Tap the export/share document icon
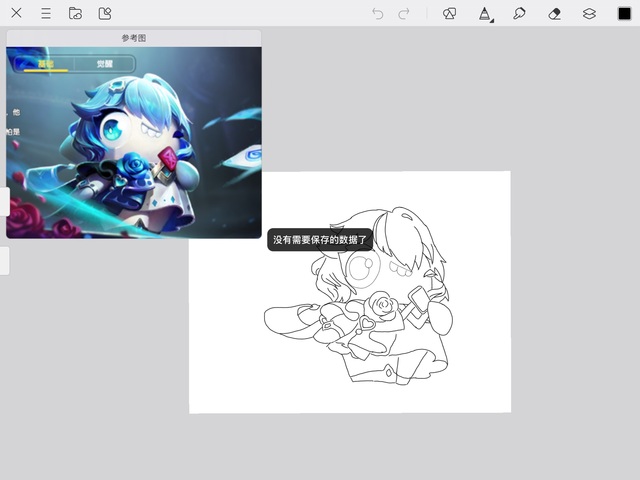The height and width of the screenshot is (480, 640). (105, 13)
